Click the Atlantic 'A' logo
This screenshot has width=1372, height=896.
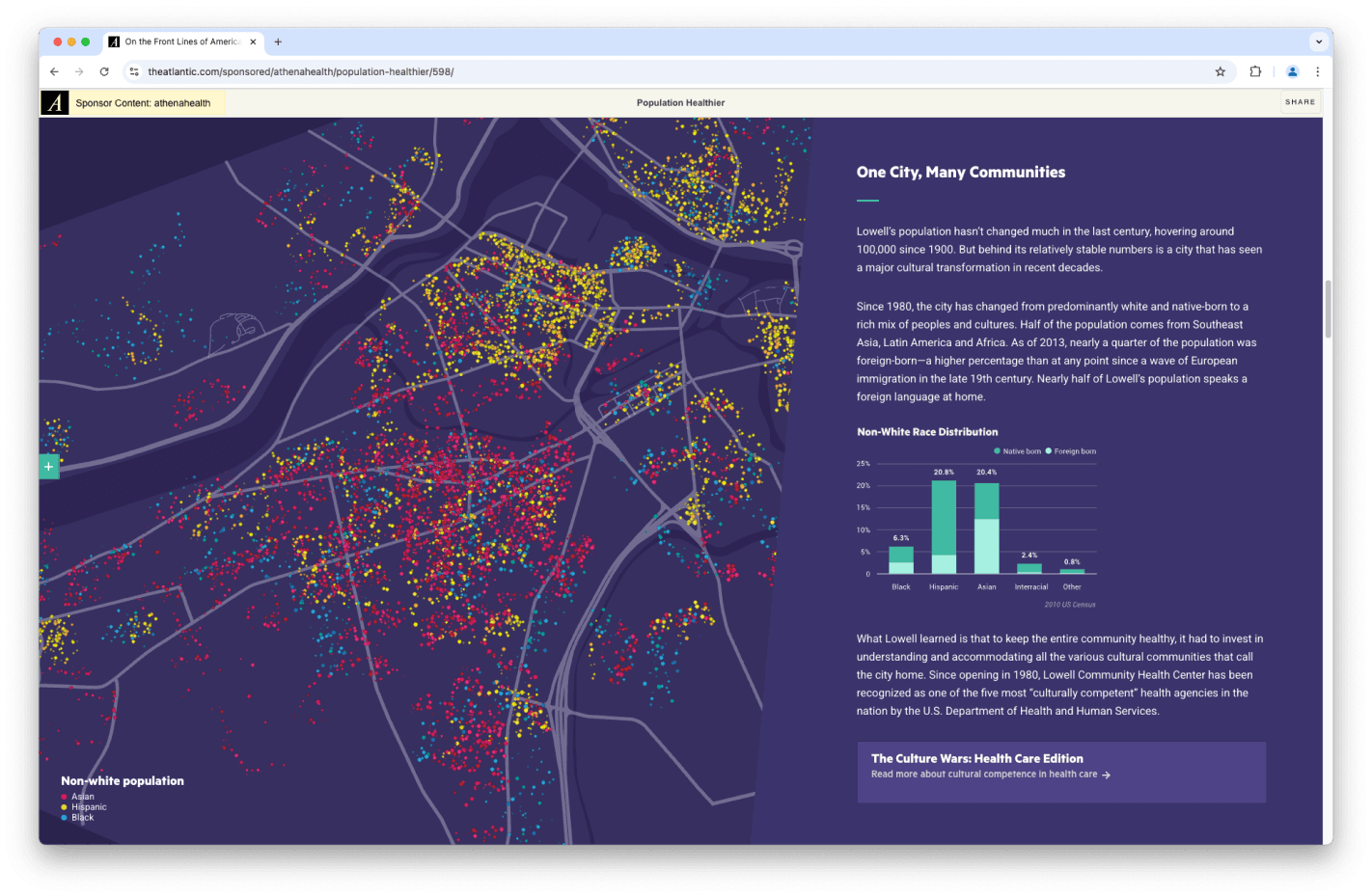(x=55, y=102)
